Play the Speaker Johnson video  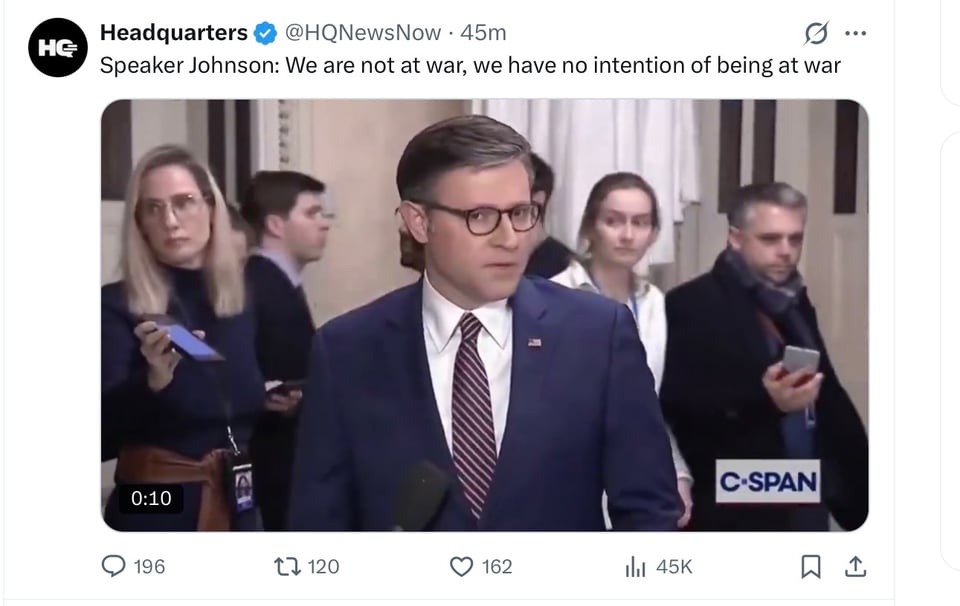[x=484, y=315]
